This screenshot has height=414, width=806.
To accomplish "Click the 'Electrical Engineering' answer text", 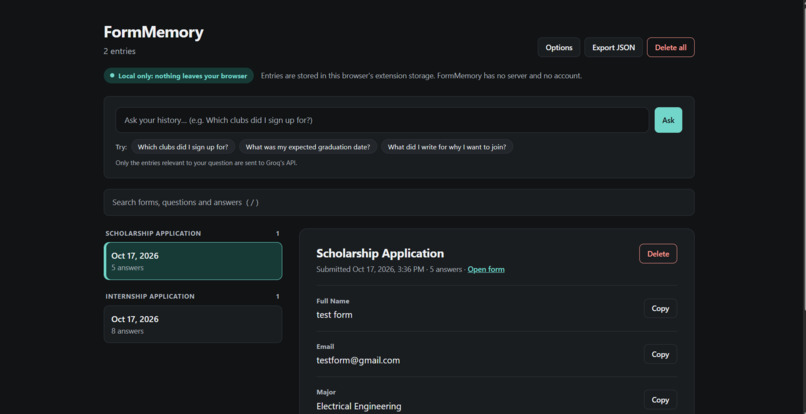I will coord(359,406).
